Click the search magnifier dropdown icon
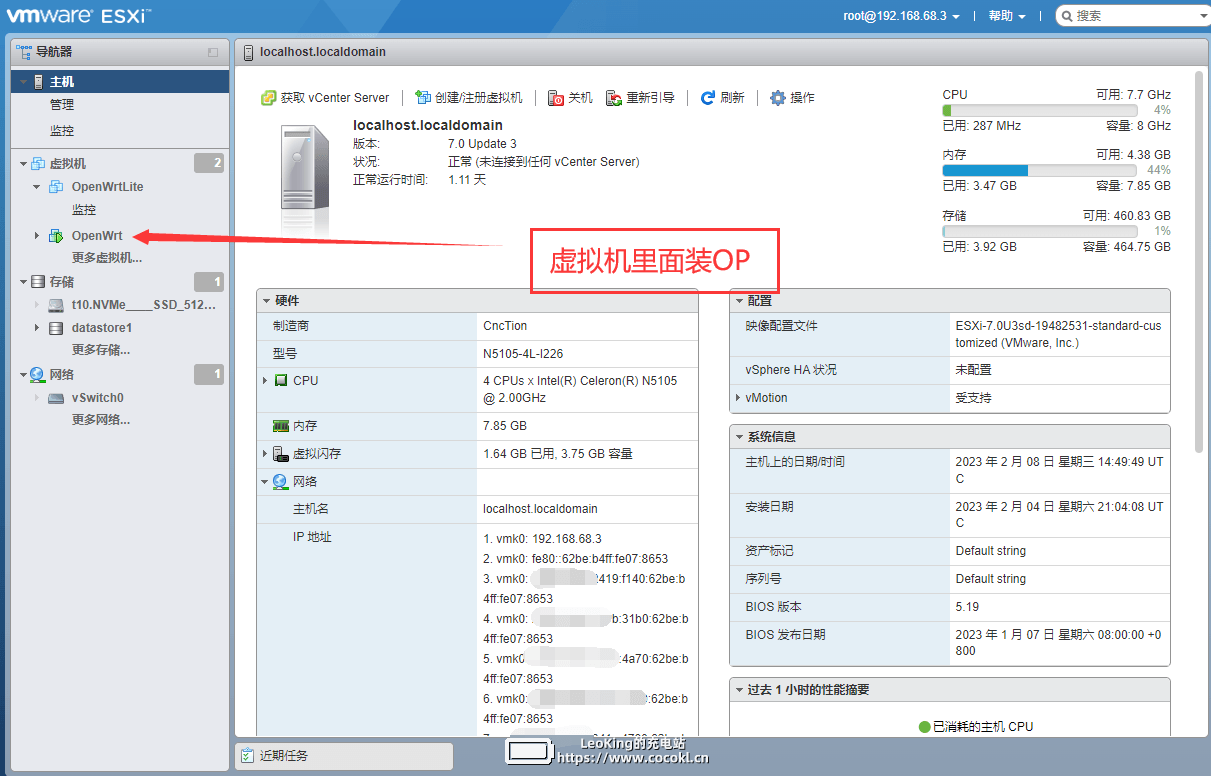This screenshot has width=1211, height=776. coord(1066,16)
